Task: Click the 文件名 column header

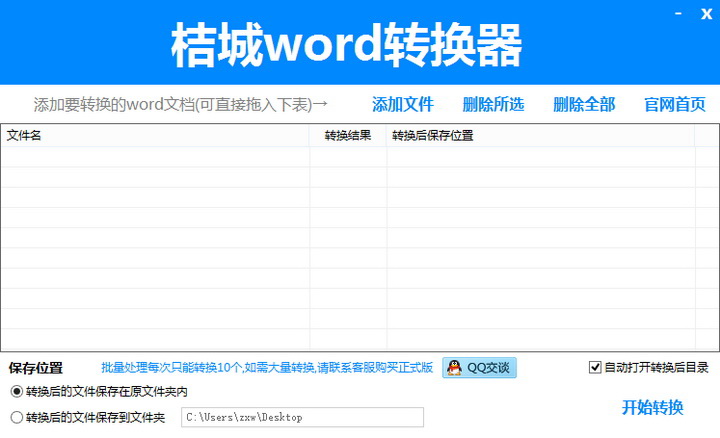Action: click(x=155, y=135)
